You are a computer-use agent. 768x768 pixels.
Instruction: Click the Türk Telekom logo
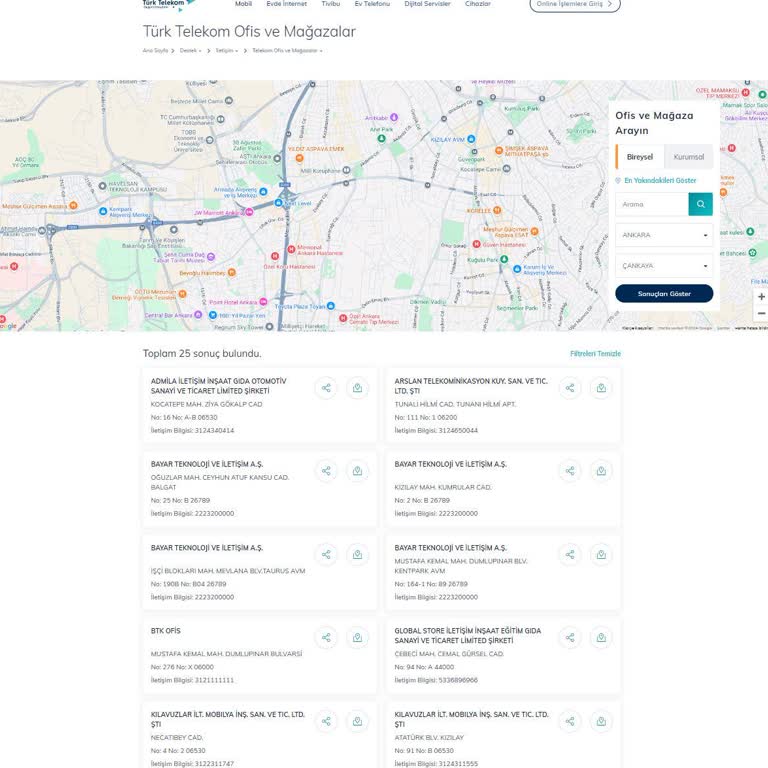pos(168,4)
